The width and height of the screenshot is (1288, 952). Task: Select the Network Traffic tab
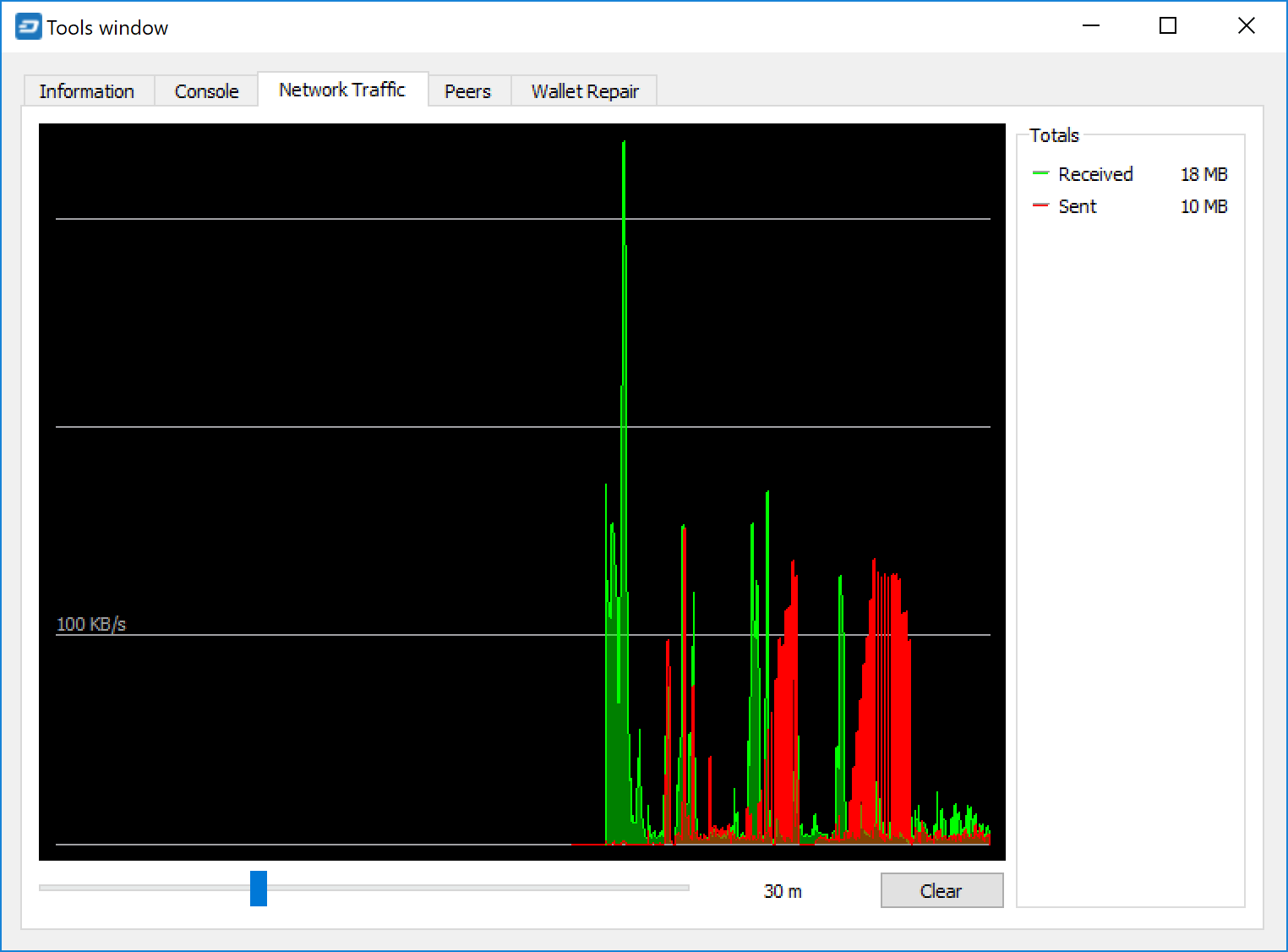tap(342, 90)
